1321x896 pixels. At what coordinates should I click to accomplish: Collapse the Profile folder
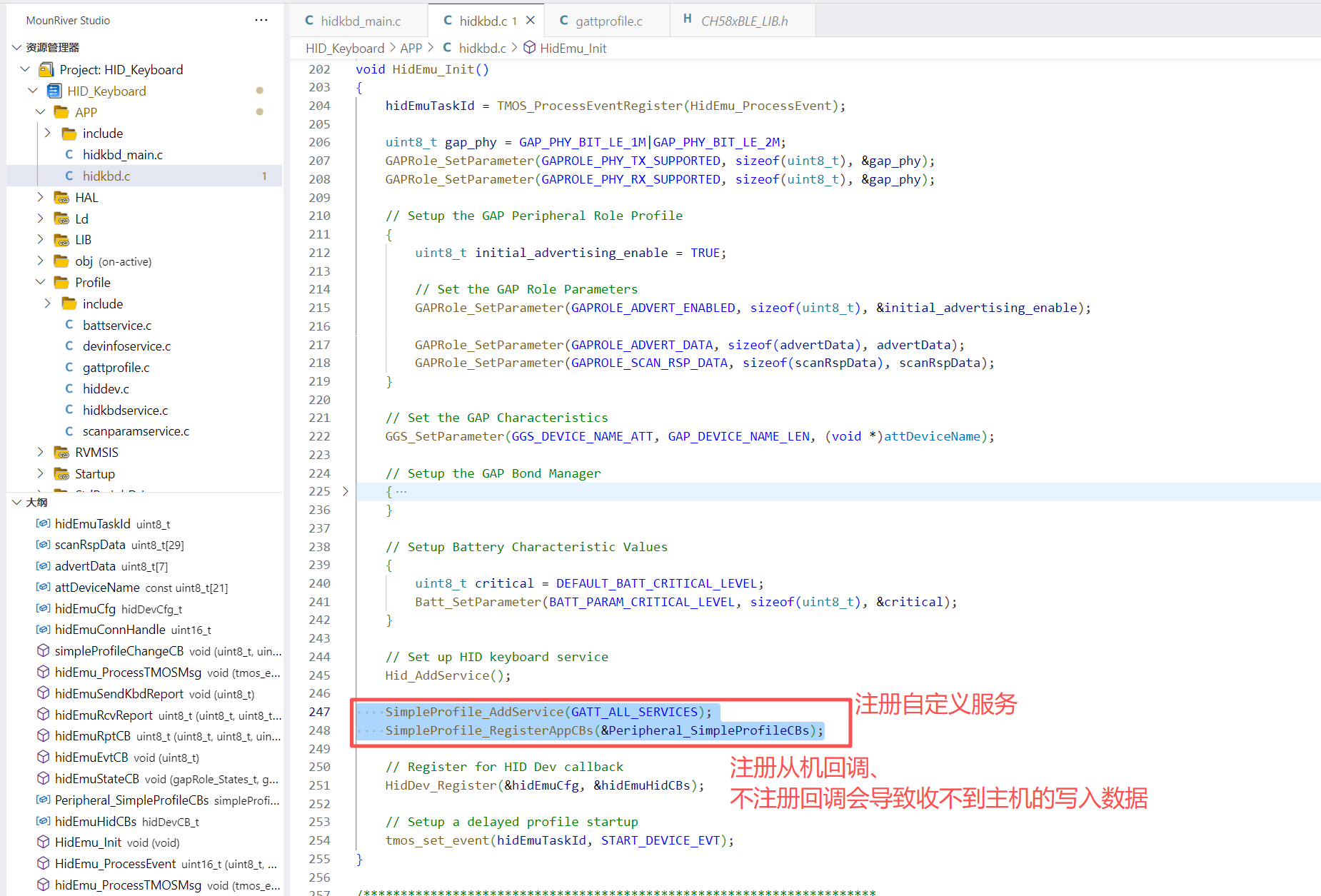[x=41, y=282]
